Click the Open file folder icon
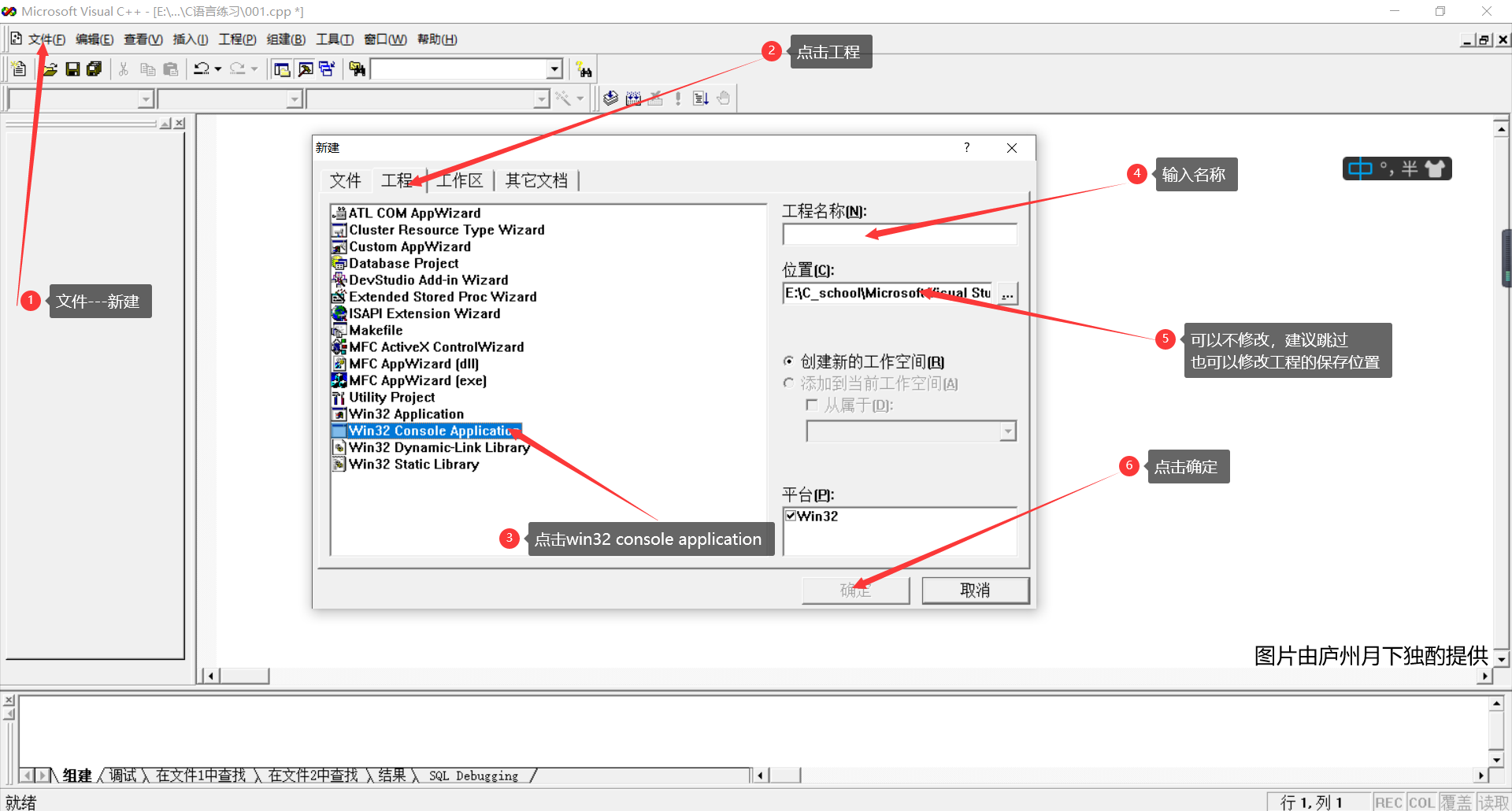Viewport: 1512px width, 811px height. (50, 69)
